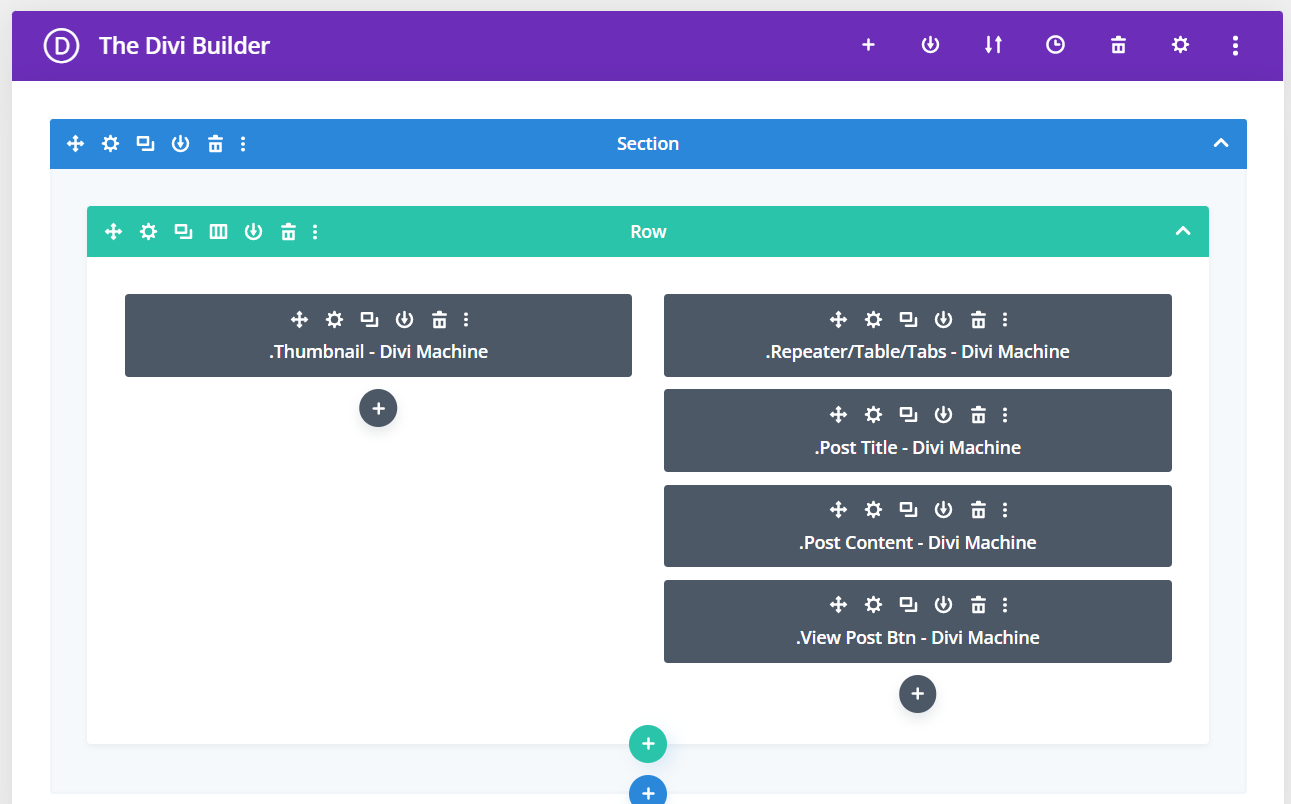Click the Divi logo in the builder header
1291x804 pixels.
(61, 46)
